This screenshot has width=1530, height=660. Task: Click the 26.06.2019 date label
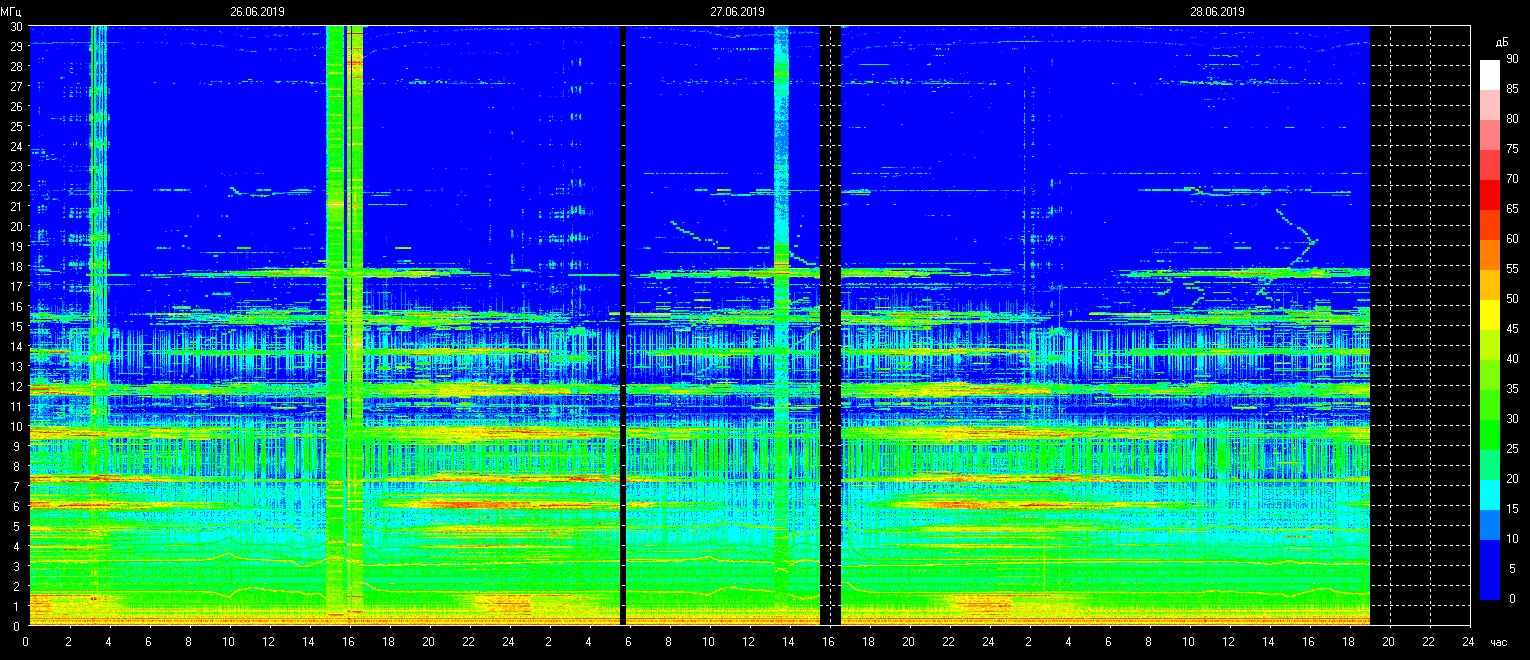[258, 12]
